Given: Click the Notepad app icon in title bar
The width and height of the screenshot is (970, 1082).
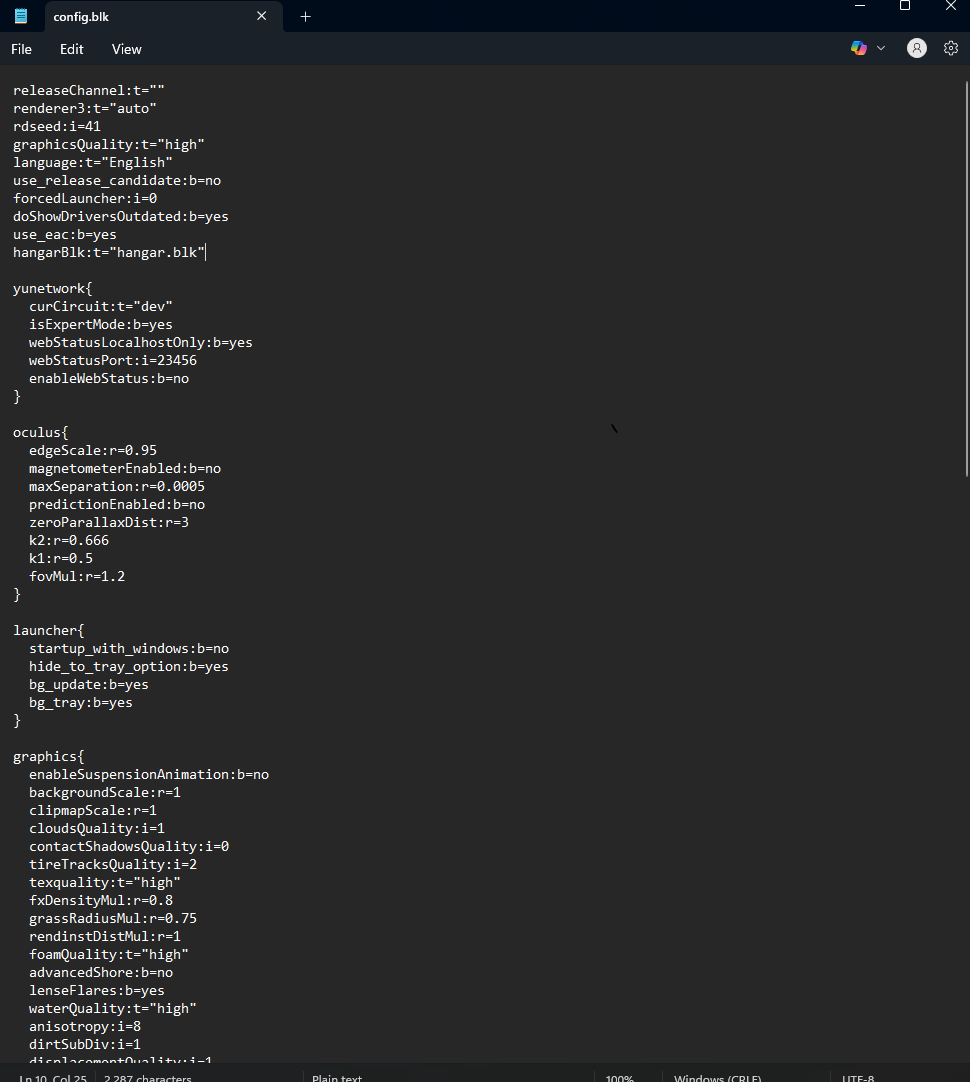Looking at the screenshot, I should pyautogui.click(x=21, y=16).
